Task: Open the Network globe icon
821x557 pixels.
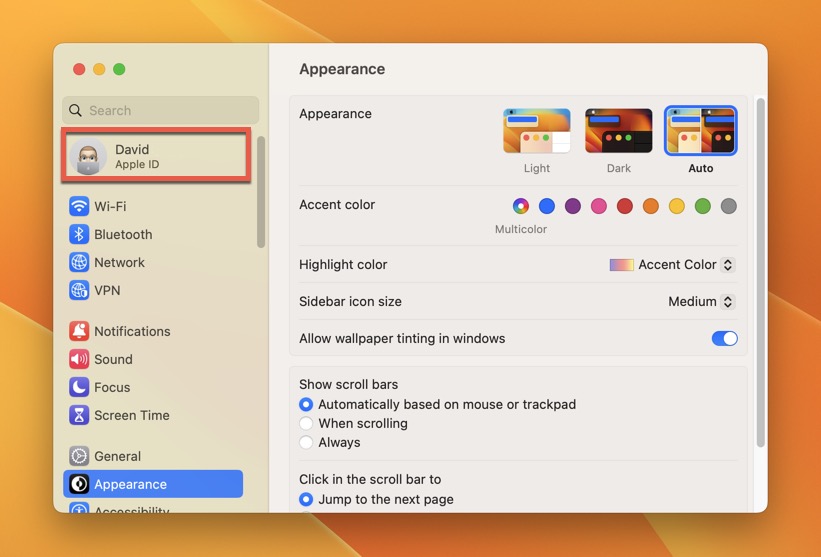Action: click(x=79, y=262)
